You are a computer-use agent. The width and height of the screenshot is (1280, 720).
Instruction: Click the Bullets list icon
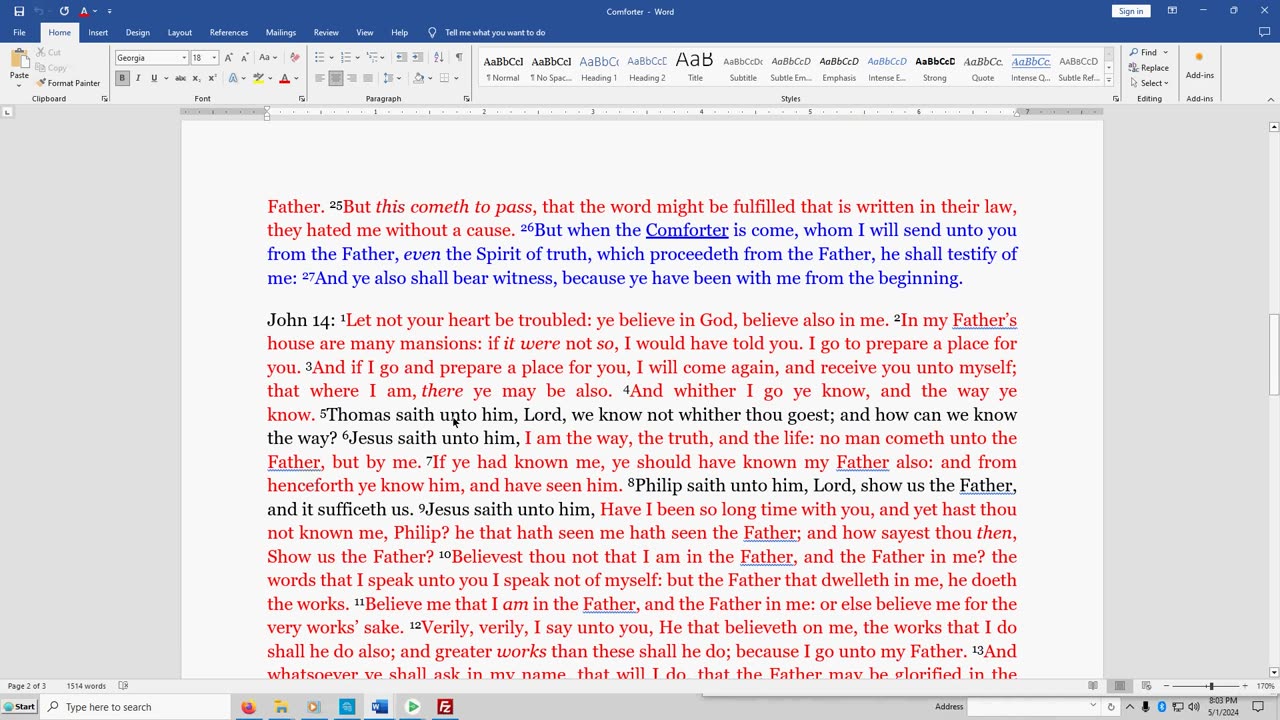pyautogui.click(x=322, y=58)
